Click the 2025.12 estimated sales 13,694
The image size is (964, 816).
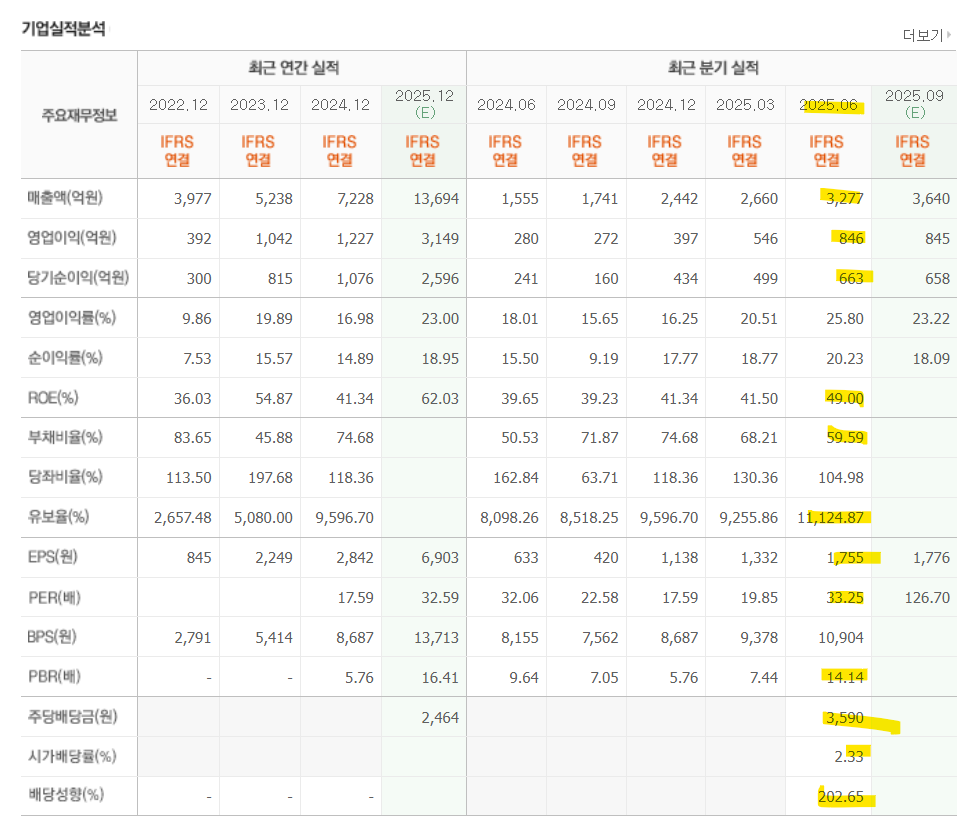436,199
